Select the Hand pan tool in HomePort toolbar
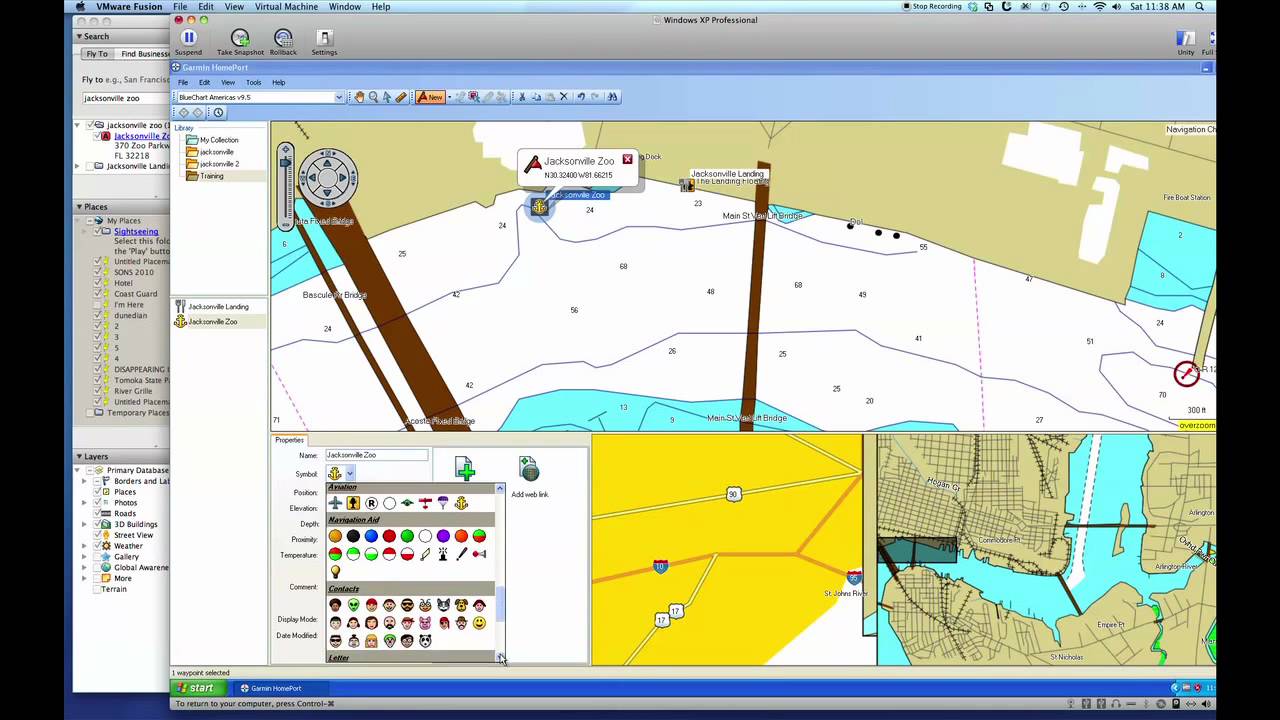The image size is (1280, 720). 359,97
